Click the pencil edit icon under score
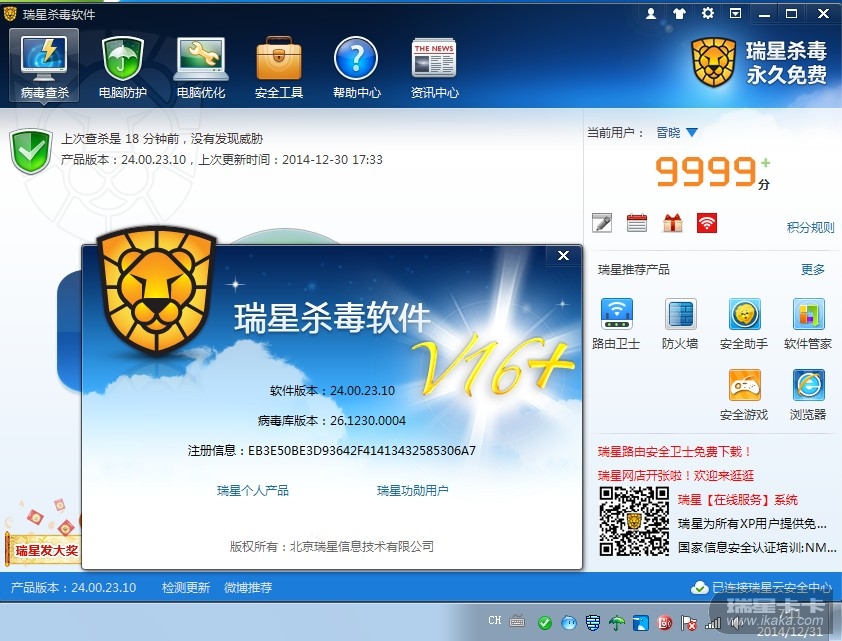This screenshot has width=842, height=641. pyautogui.click(x=601, y=222)
